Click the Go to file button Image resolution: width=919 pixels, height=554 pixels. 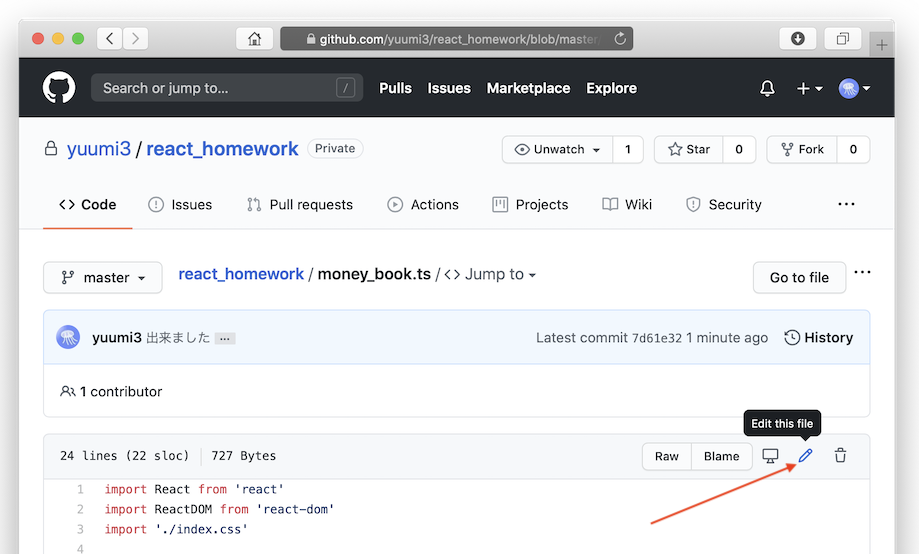[799, 277]
